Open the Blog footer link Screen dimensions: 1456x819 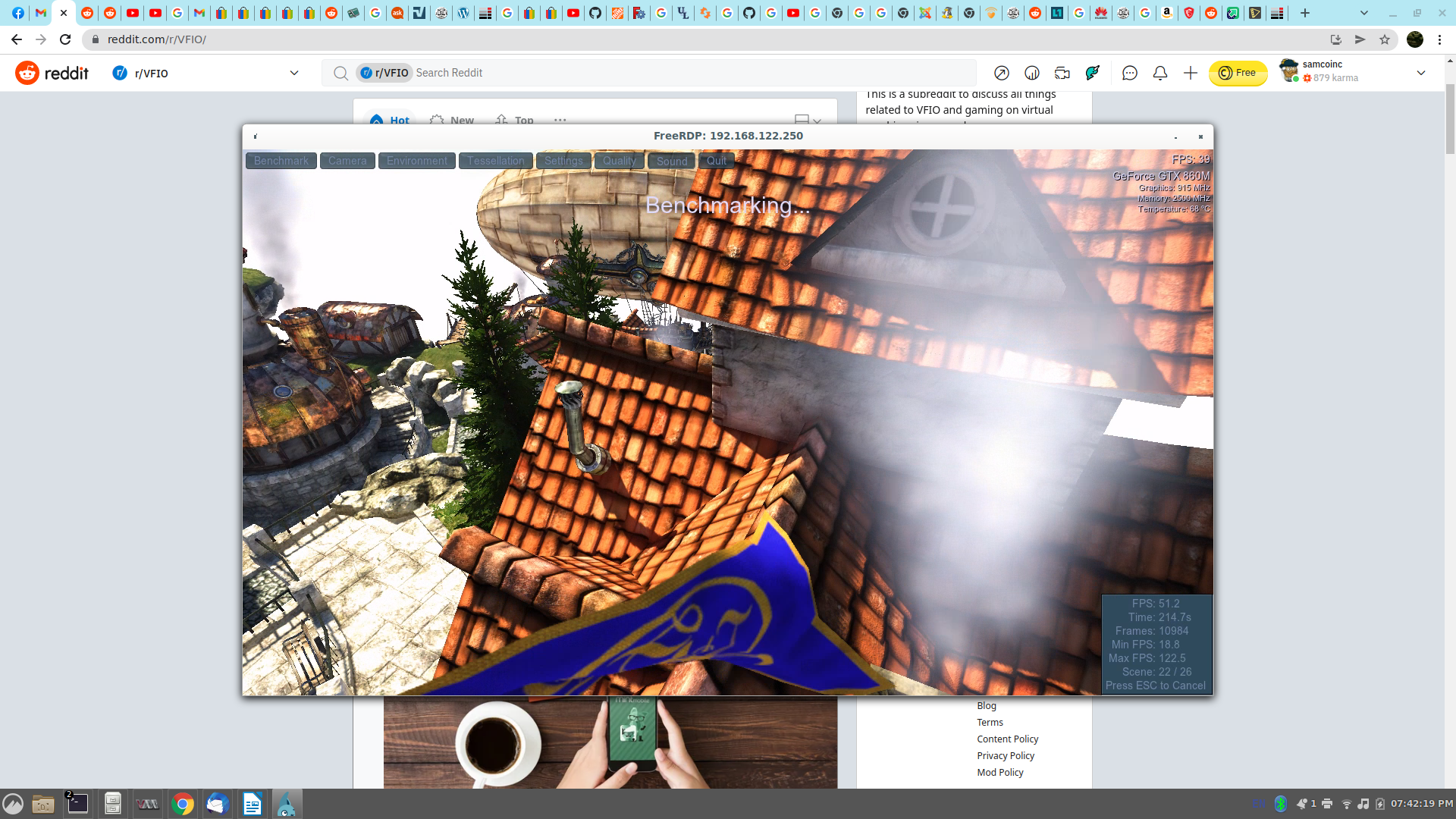coord(987,706)
